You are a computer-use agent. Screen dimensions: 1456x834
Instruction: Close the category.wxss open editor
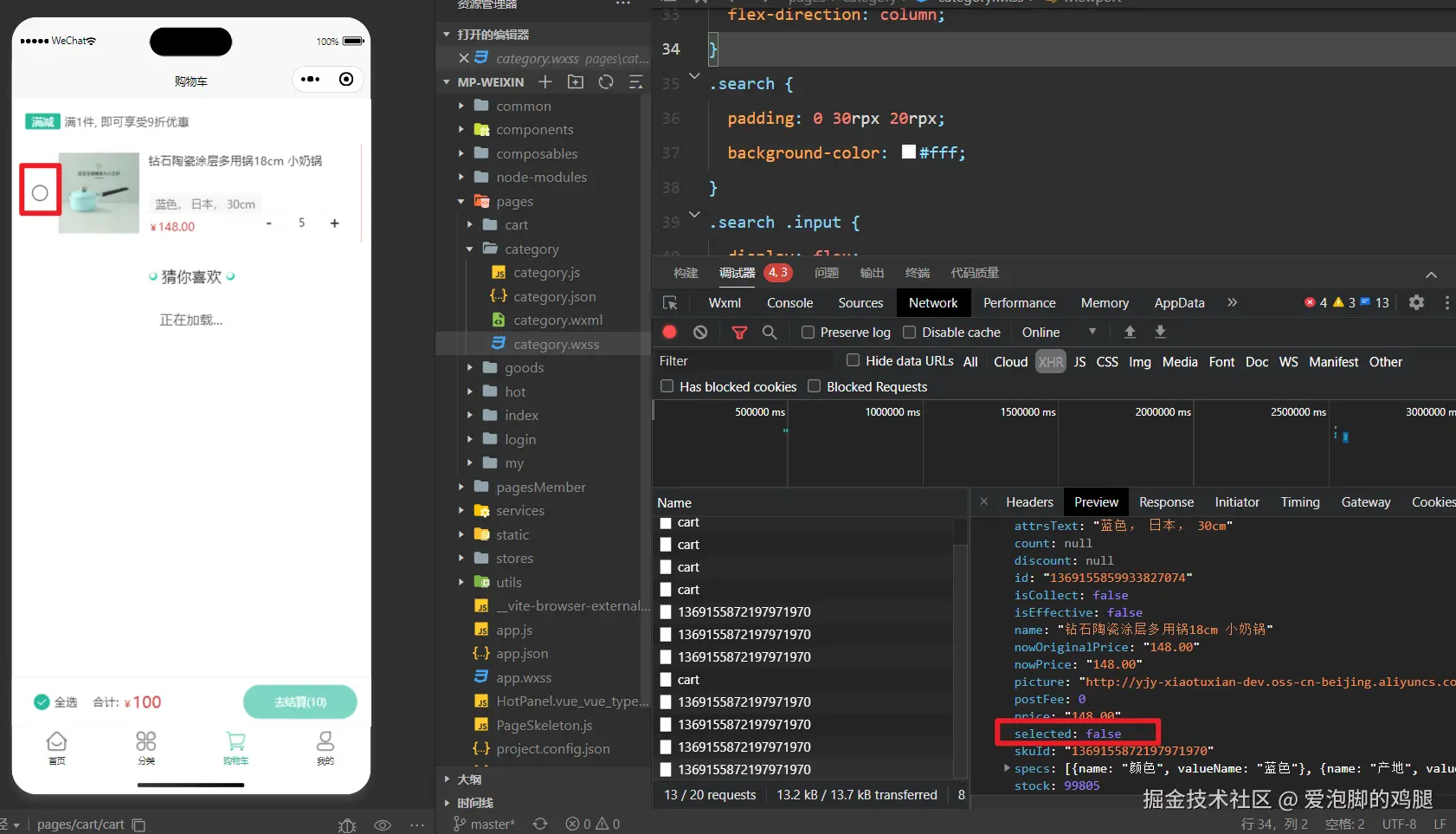[464, 58]
